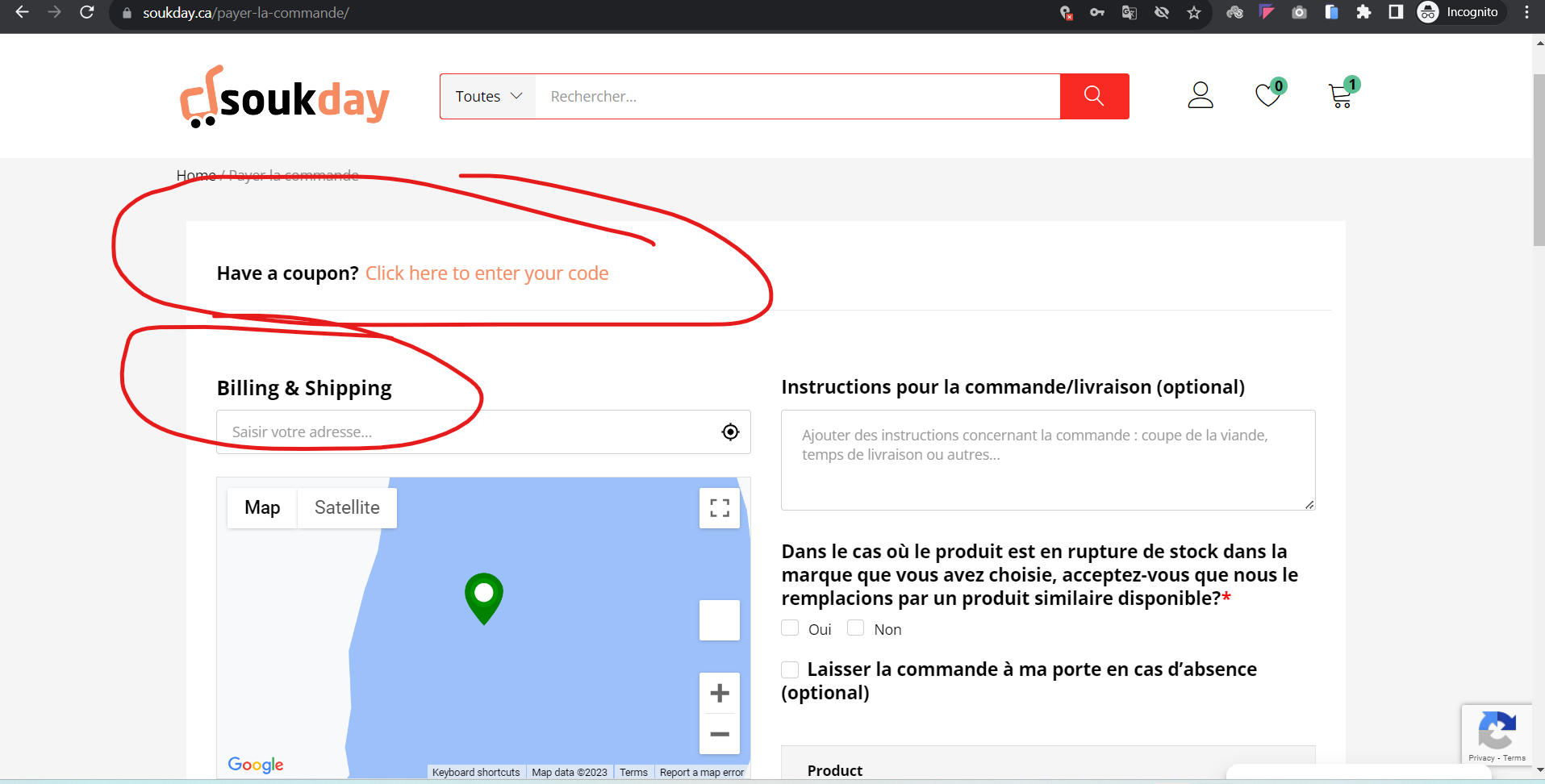Zoom out on the map
The width and height of the screenshot is (1545, 784).
[719, 734]
